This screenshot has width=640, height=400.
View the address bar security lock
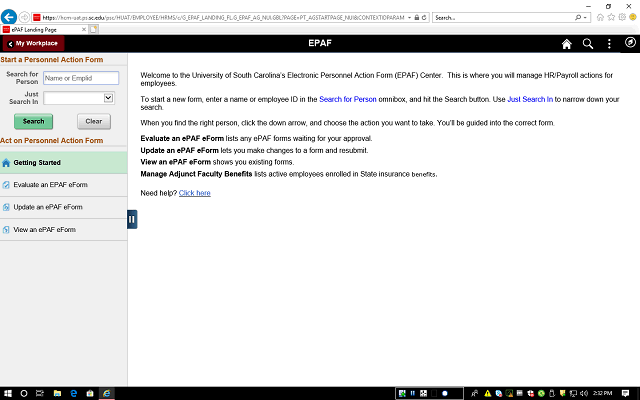(x=417, y=18)
